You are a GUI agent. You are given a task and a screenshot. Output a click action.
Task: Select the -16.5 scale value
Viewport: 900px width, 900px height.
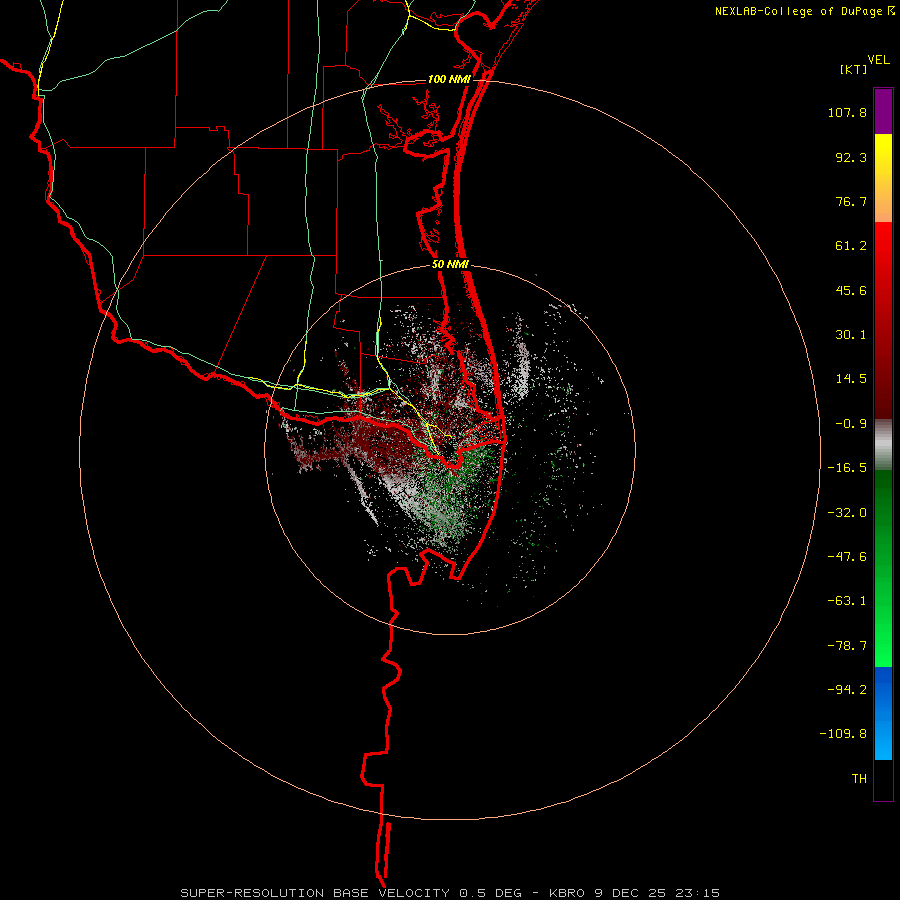pyautogui.click(x=847, y=468)
